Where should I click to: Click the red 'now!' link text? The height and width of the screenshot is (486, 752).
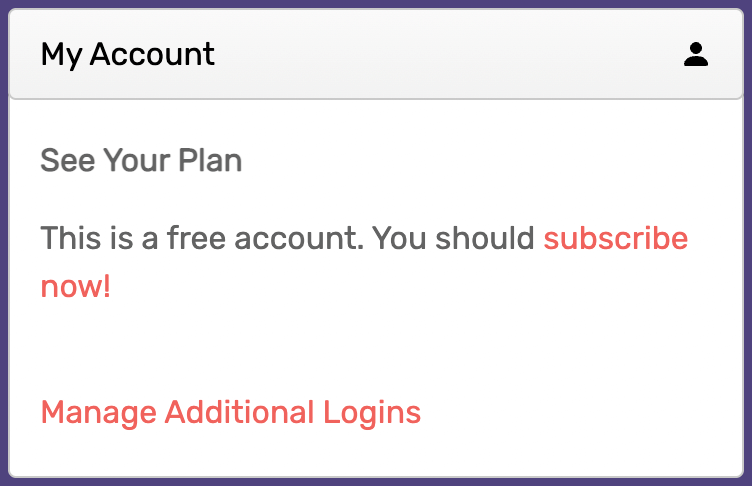tap(76, 286)
